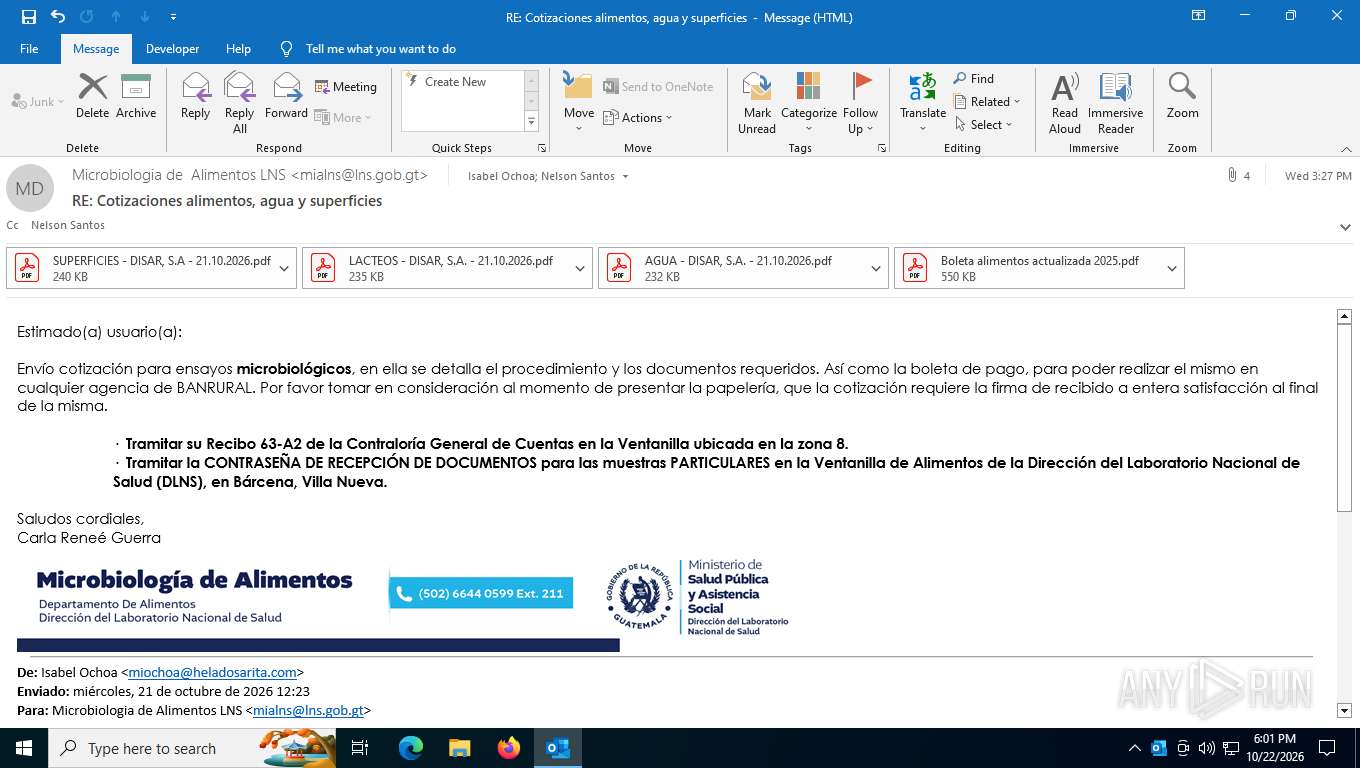Forward this email

tap(286, 96)
